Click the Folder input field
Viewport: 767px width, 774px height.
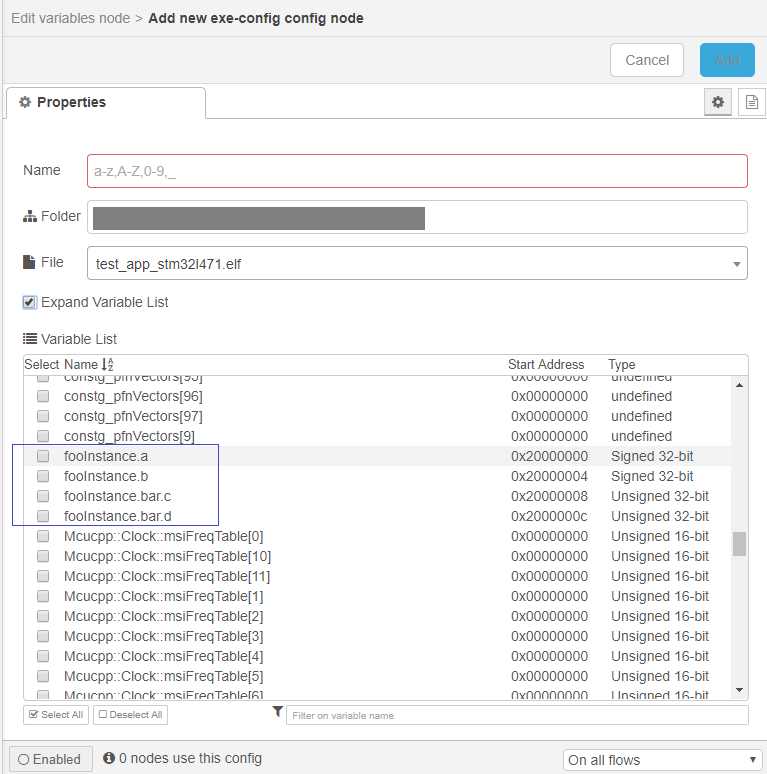(417, 217)
